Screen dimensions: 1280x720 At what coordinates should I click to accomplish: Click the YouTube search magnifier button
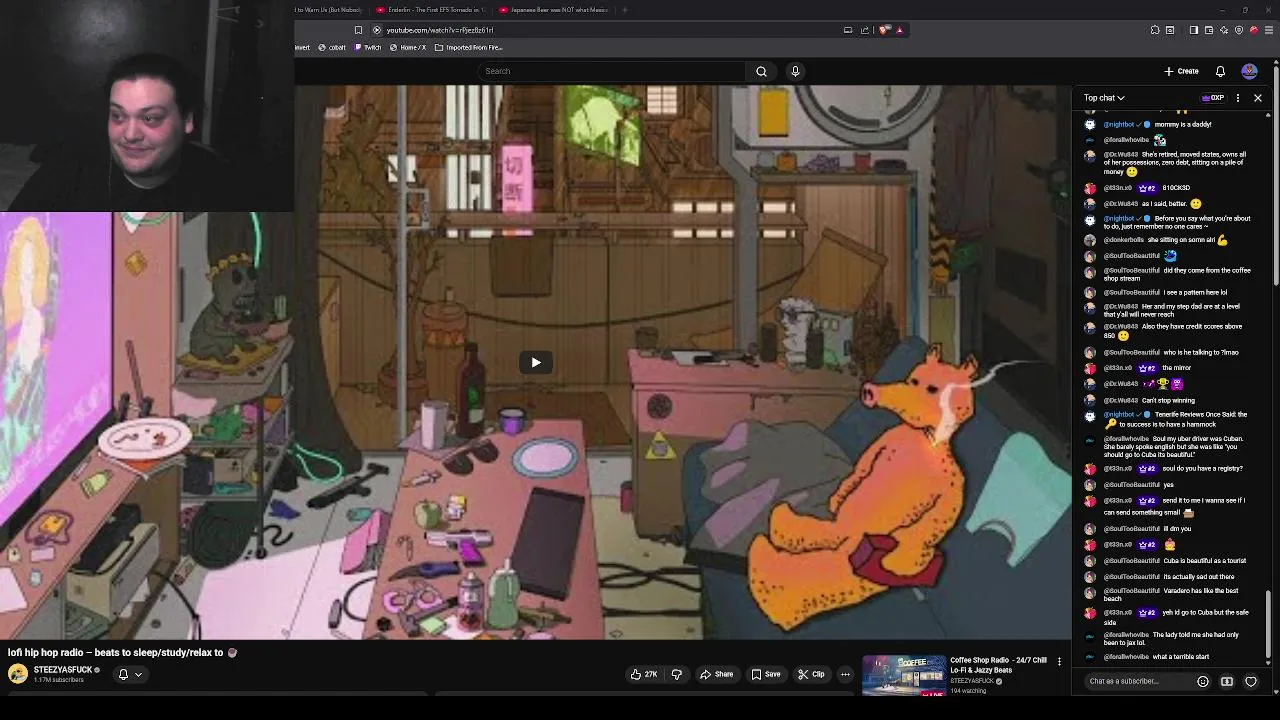[x=761, y=71]
